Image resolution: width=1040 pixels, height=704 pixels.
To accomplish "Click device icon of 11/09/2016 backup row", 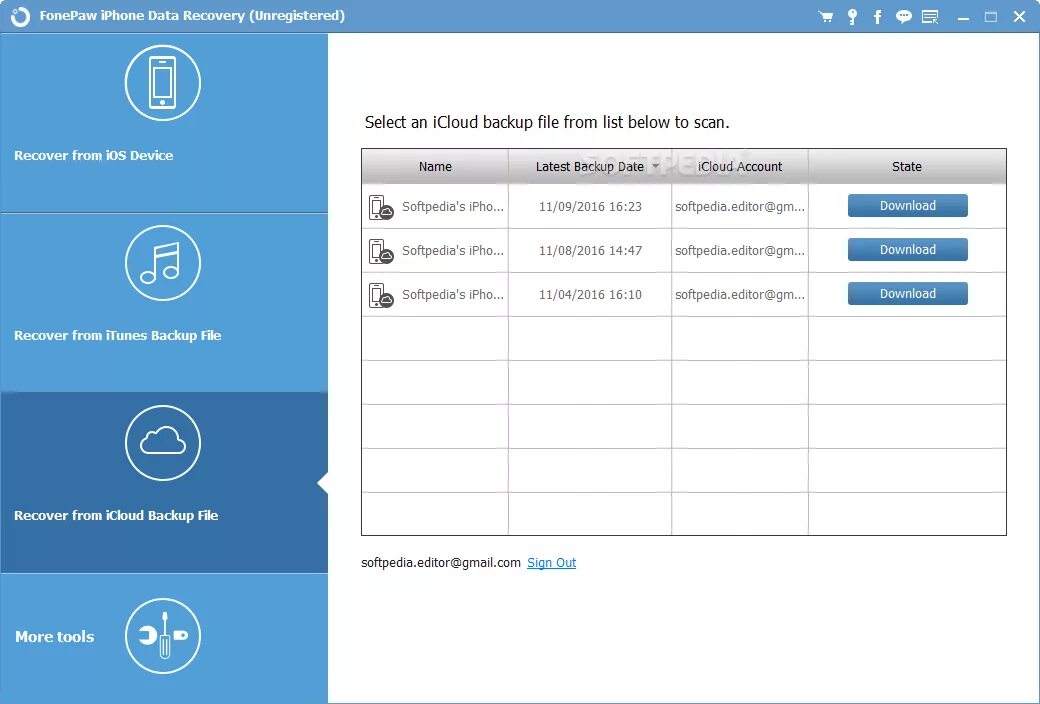I will click(381, 207).
